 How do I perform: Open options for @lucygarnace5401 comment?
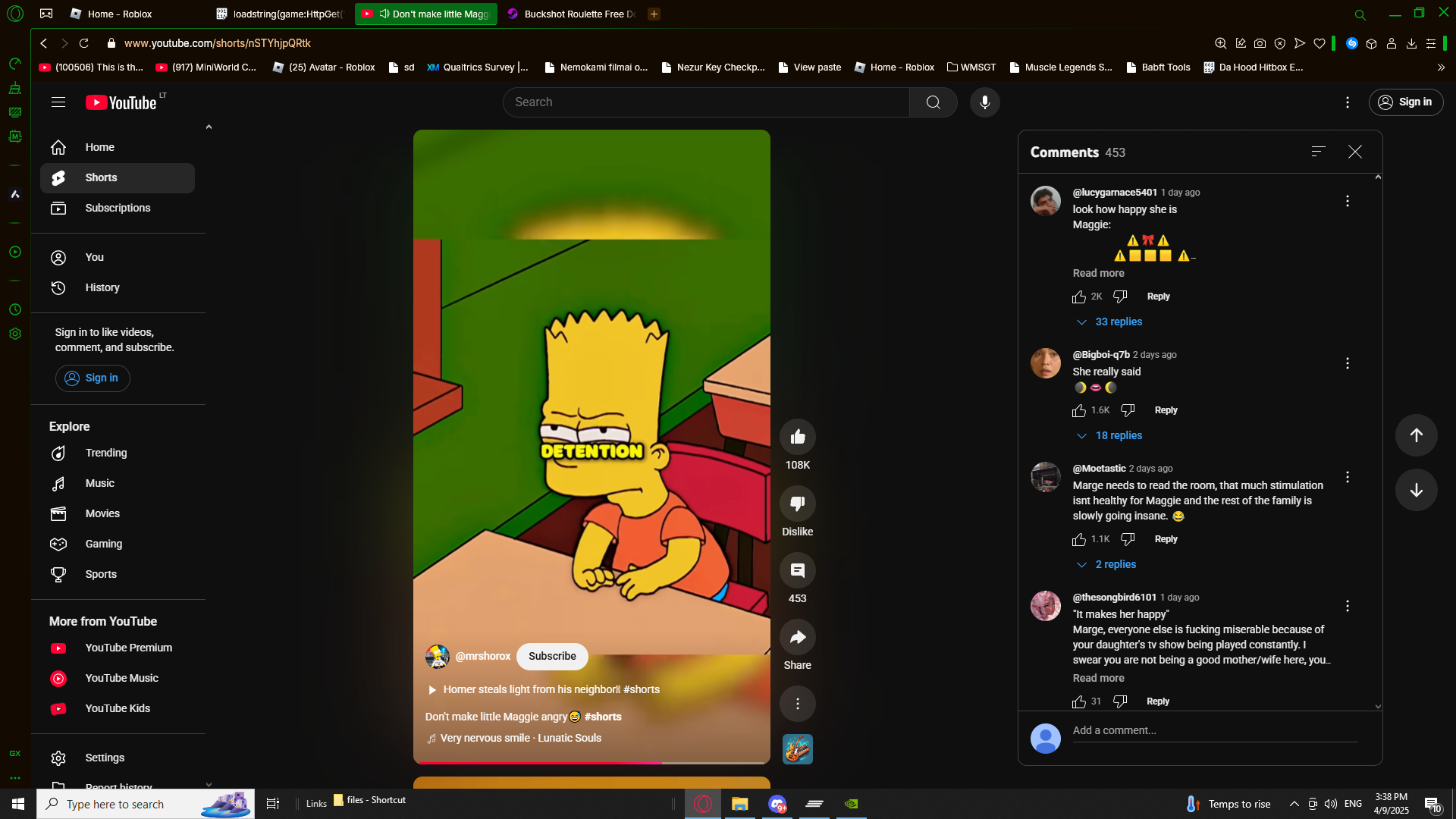click(x=1348, y=201)
